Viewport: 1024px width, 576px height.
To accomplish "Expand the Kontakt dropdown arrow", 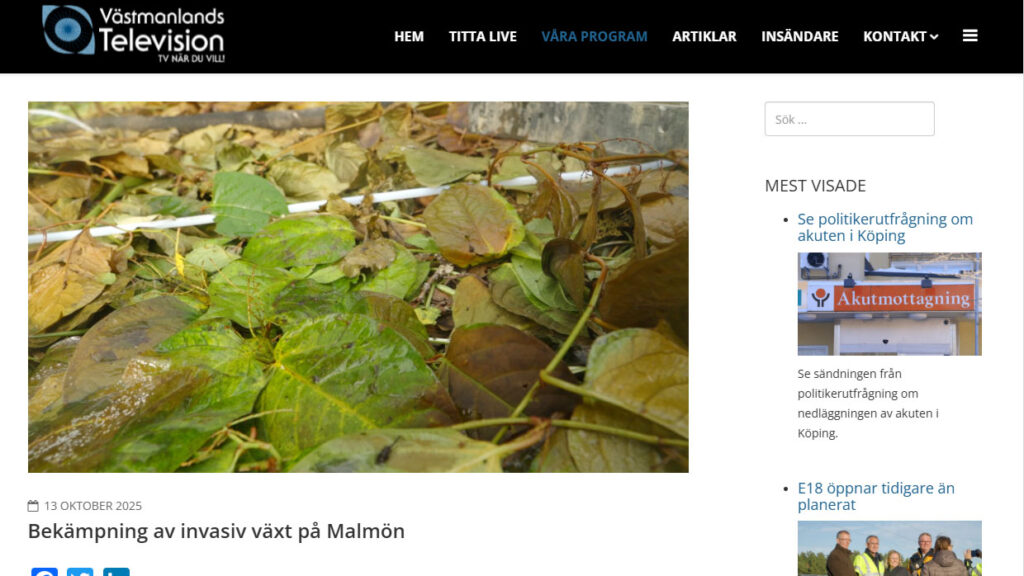I will point(934,37).
